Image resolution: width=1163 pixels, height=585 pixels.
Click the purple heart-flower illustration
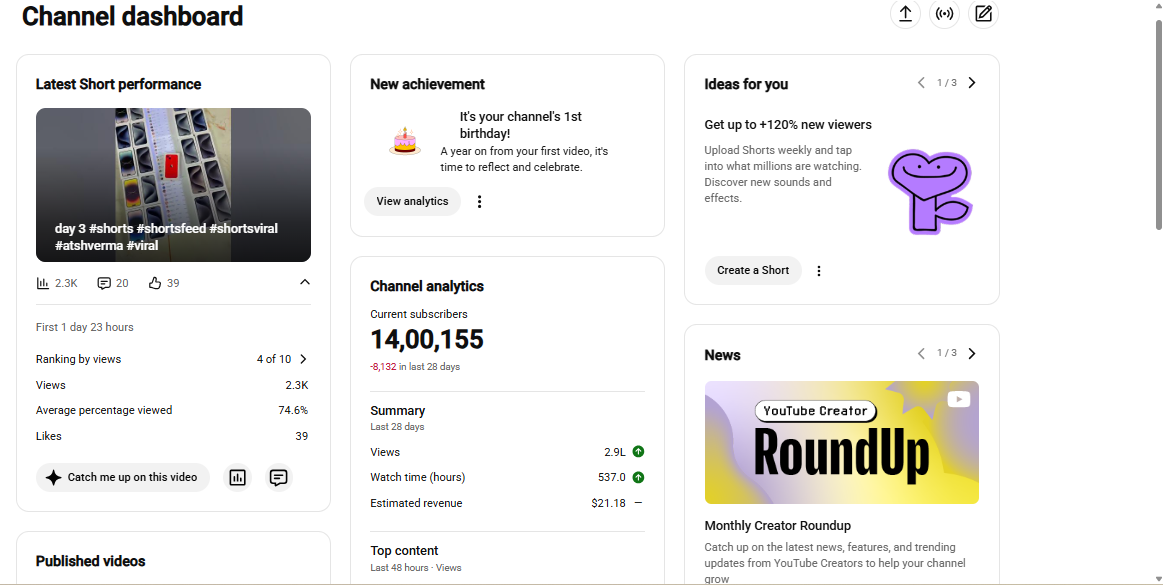930,191
